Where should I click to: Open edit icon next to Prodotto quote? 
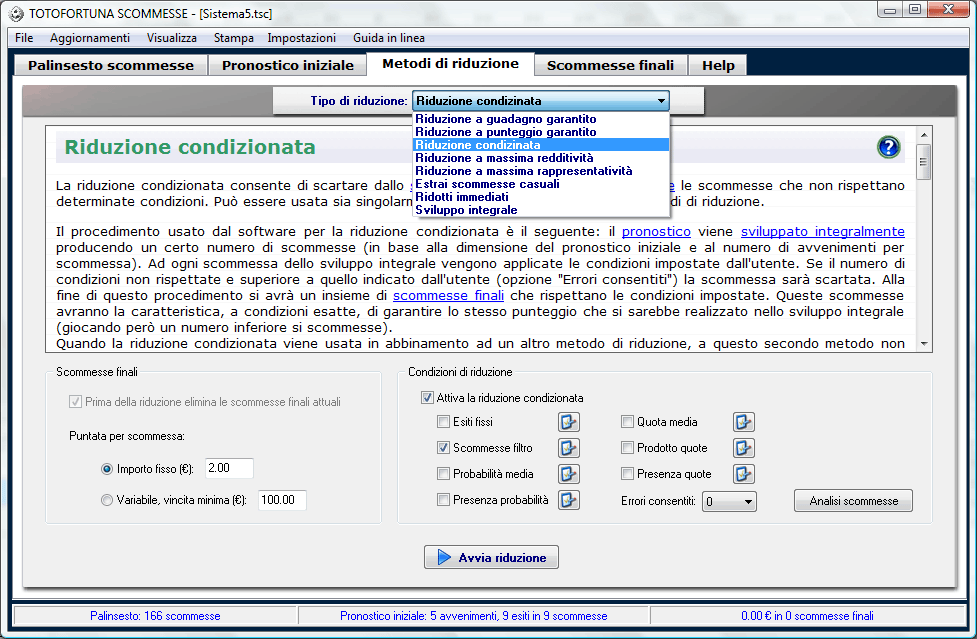[744, 448]
